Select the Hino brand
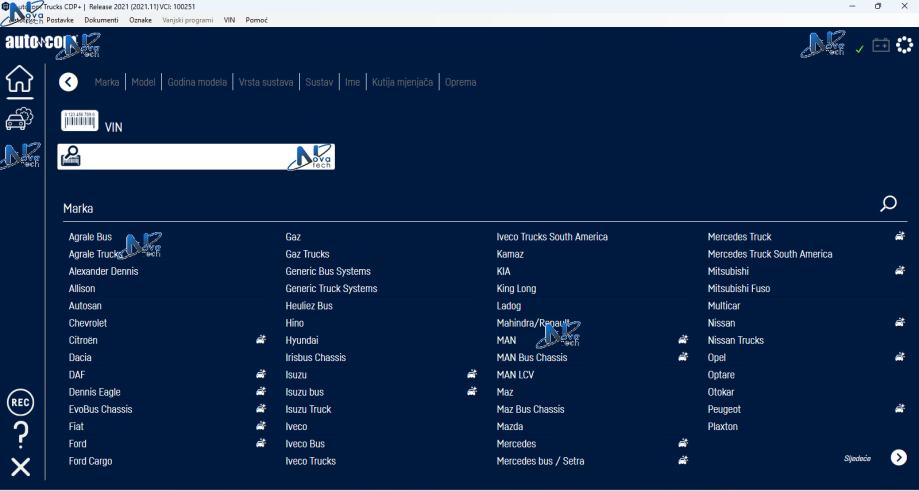 point(295,323)
